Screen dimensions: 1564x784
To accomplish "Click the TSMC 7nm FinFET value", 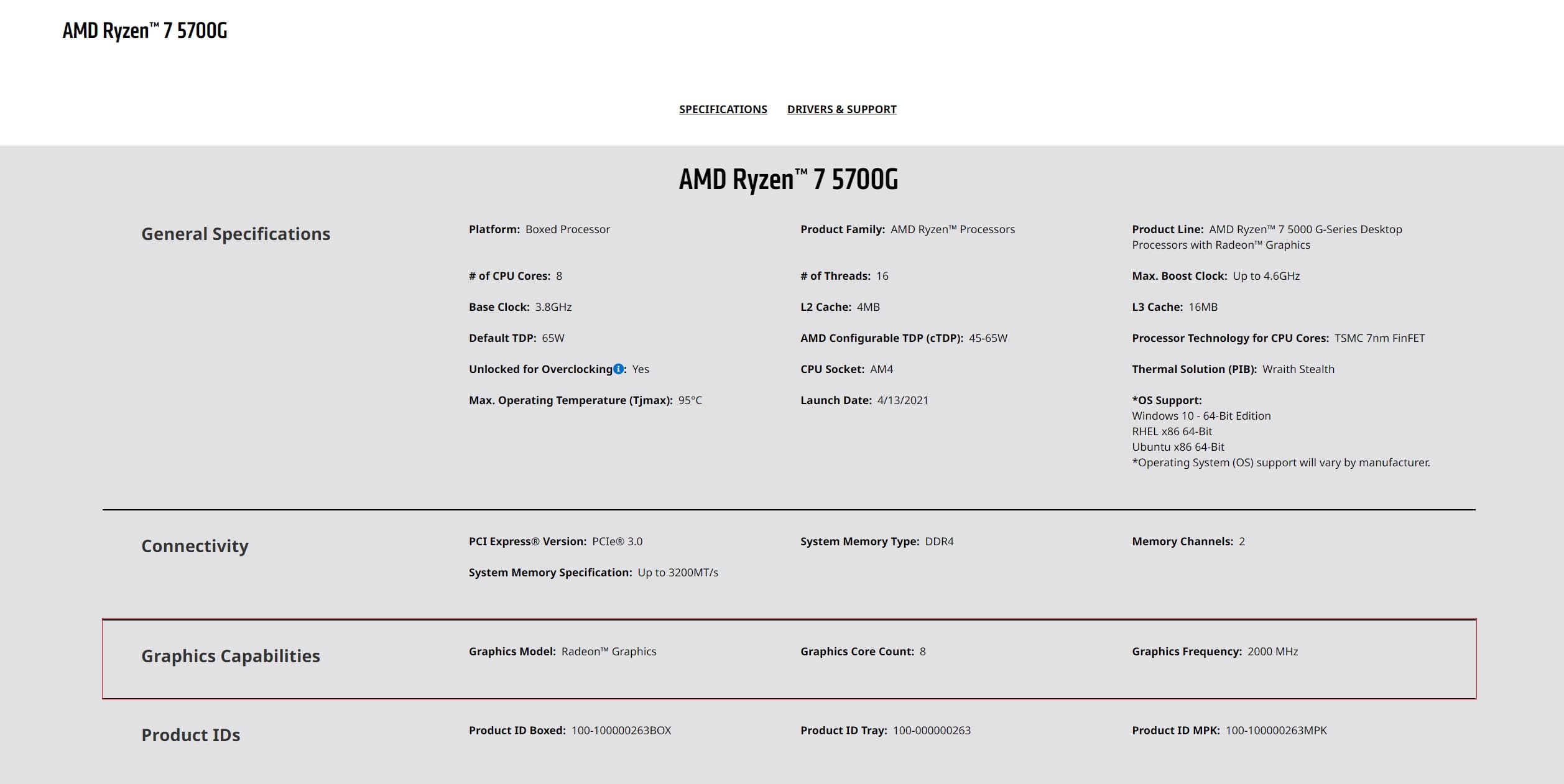I will click(1379, 338).
